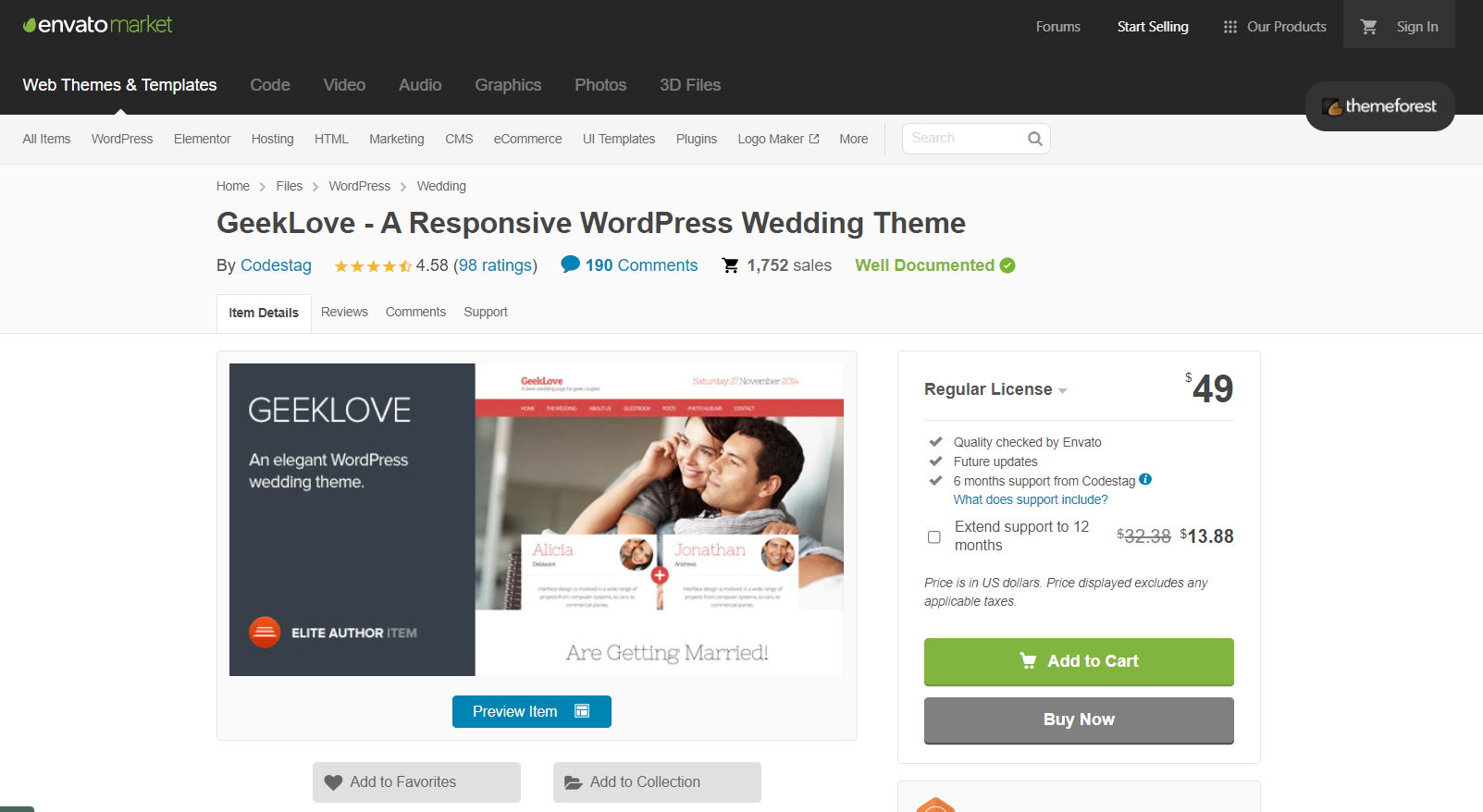Open the Marketing category

click(397, 139)
